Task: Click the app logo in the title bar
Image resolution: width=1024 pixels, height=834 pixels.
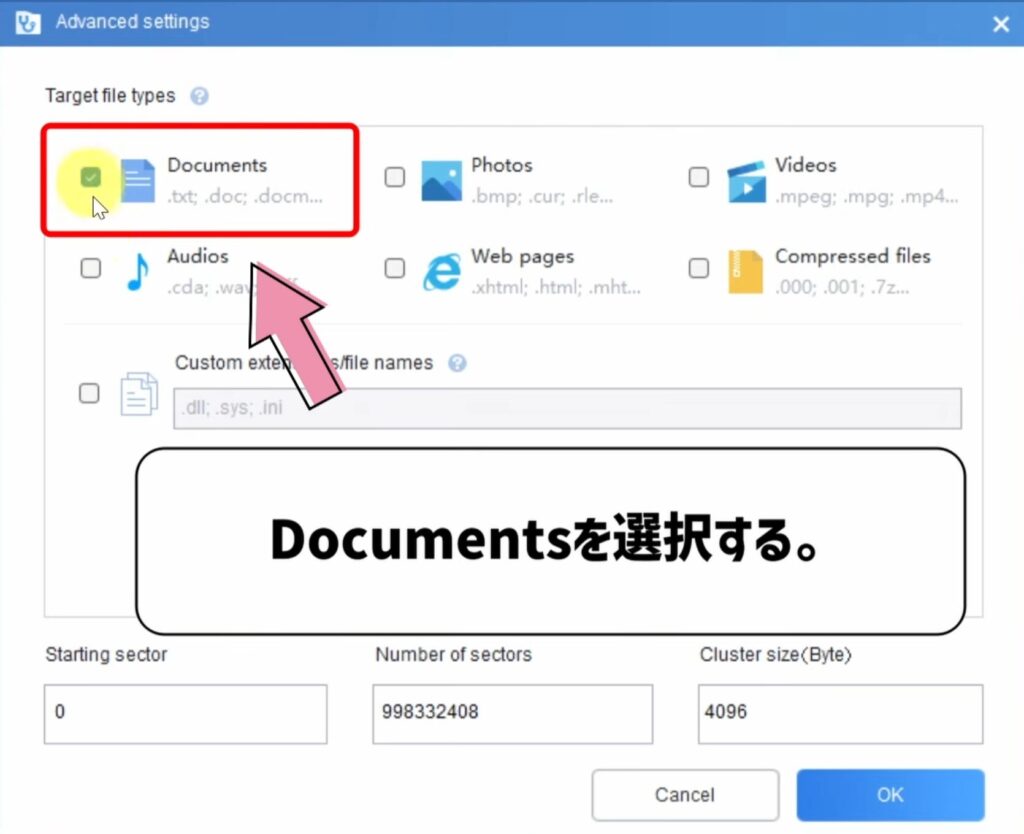Action: [27, 22]
